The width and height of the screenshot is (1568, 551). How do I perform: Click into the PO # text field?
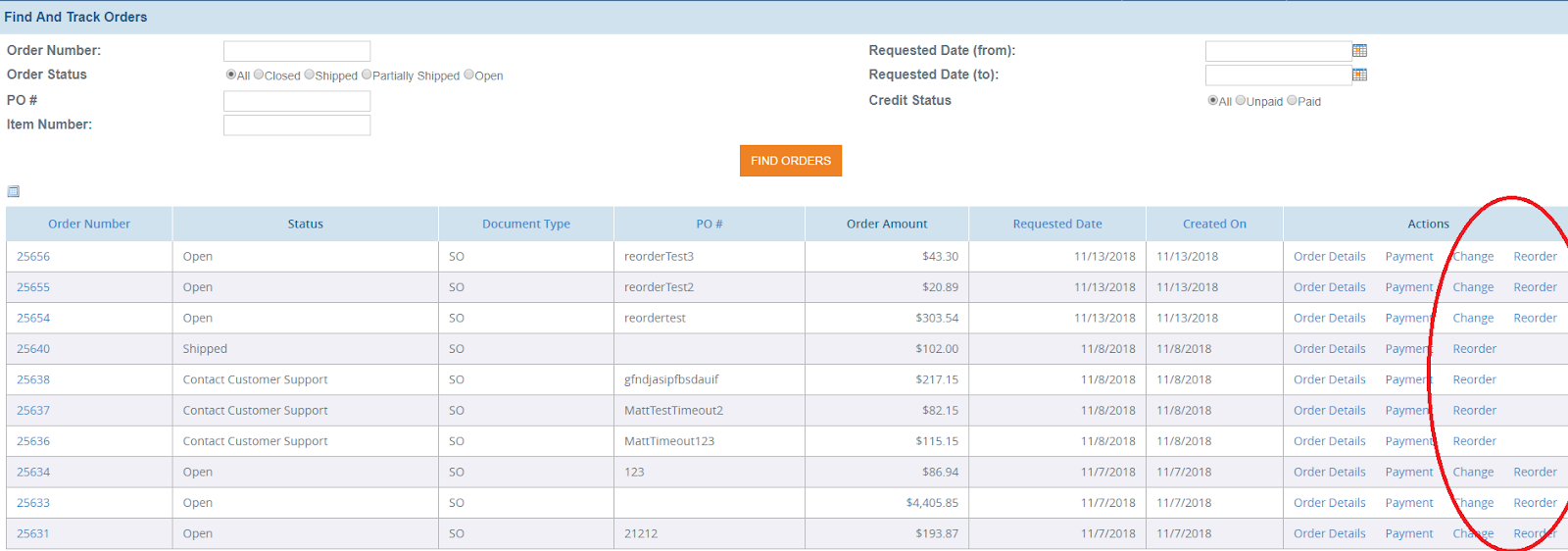click(297, 101)
